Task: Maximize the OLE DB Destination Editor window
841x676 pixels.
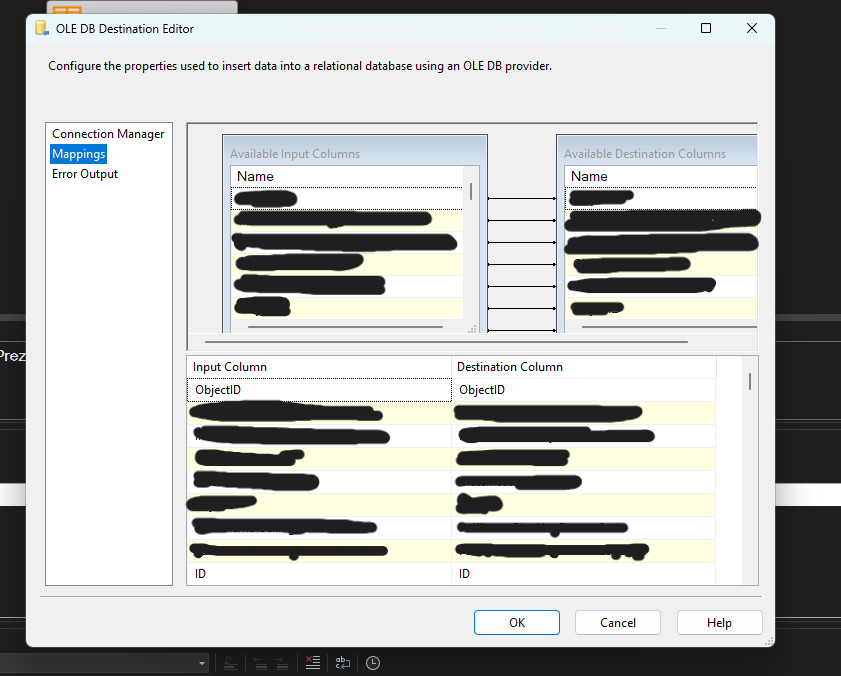Action: [706, 28]
